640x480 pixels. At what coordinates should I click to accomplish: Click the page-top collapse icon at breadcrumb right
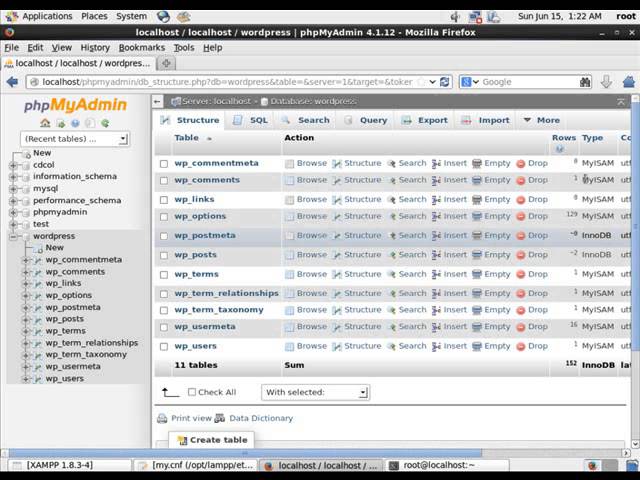(621, 102)
